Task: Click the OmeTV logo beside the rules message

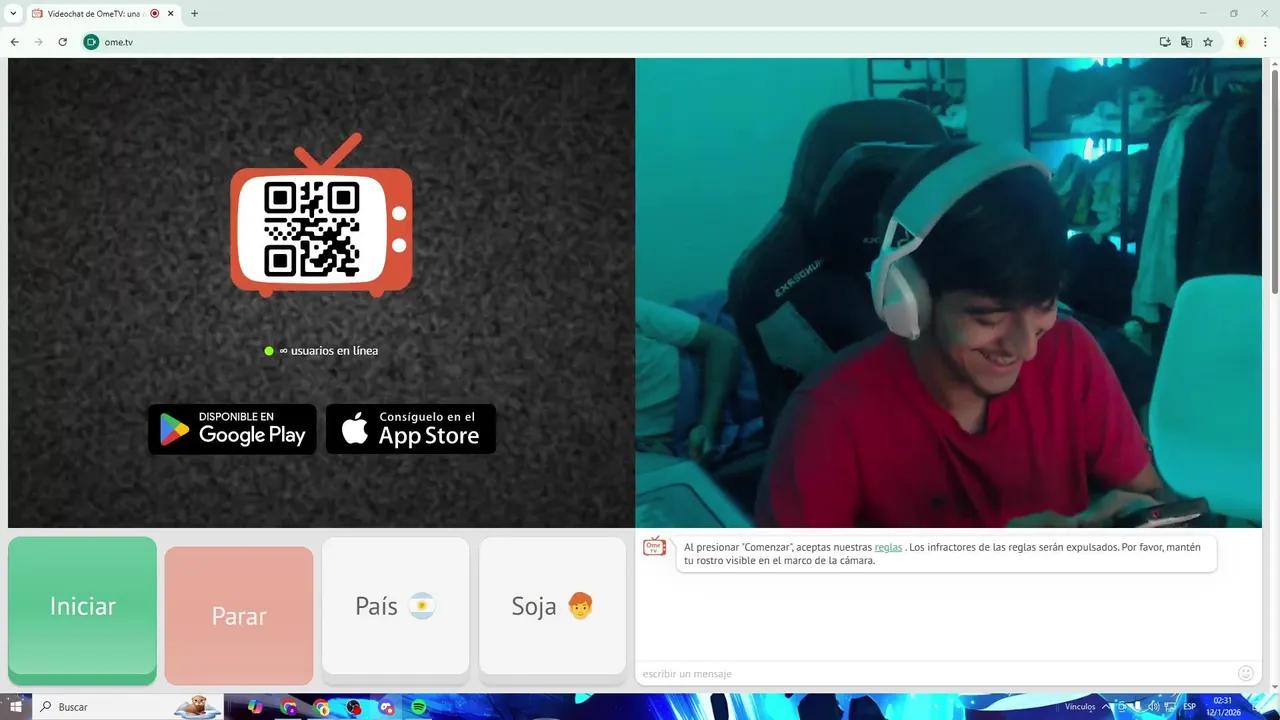Action: [654, 547]
